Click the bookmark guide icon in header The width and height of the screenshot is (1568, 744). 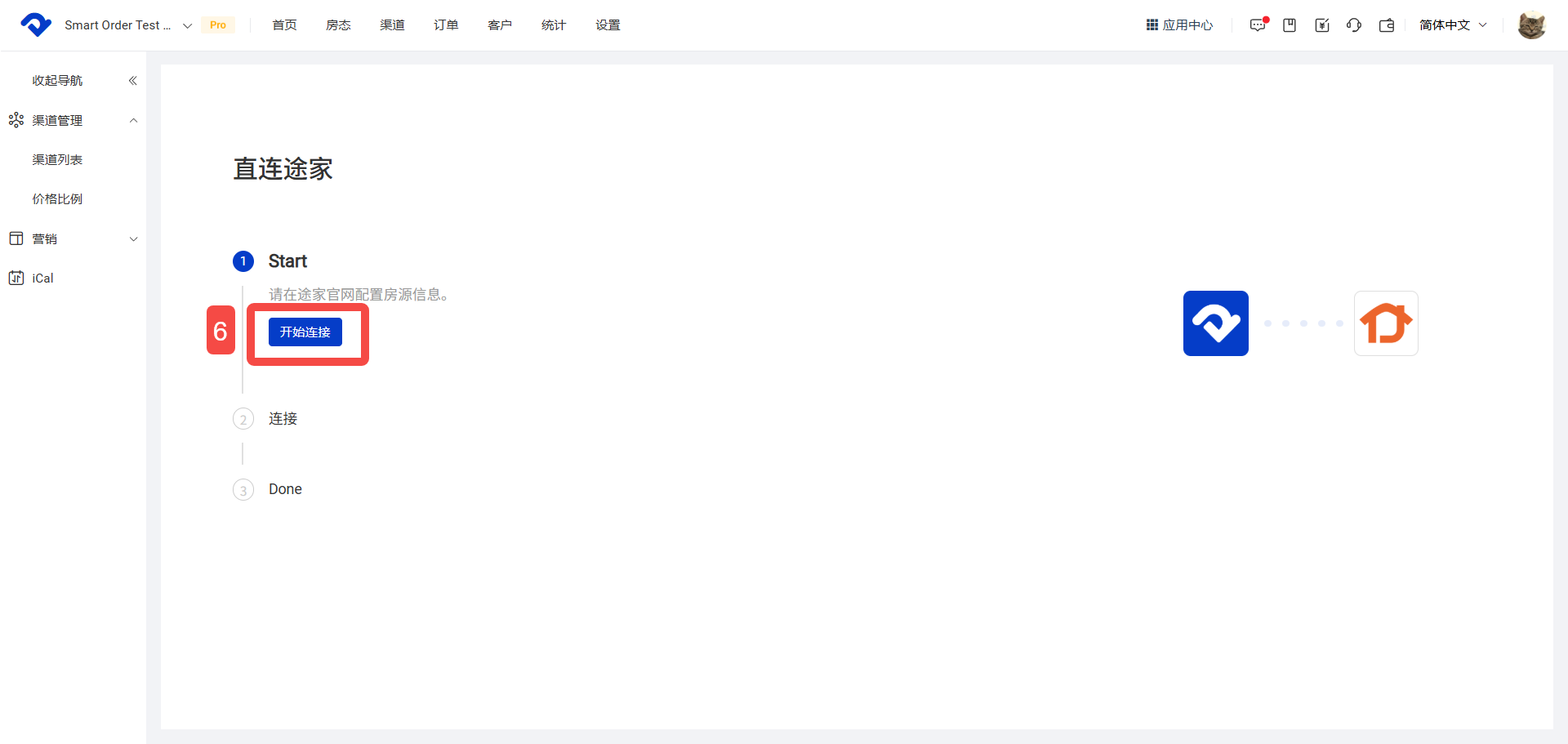tap(1290, 25)
